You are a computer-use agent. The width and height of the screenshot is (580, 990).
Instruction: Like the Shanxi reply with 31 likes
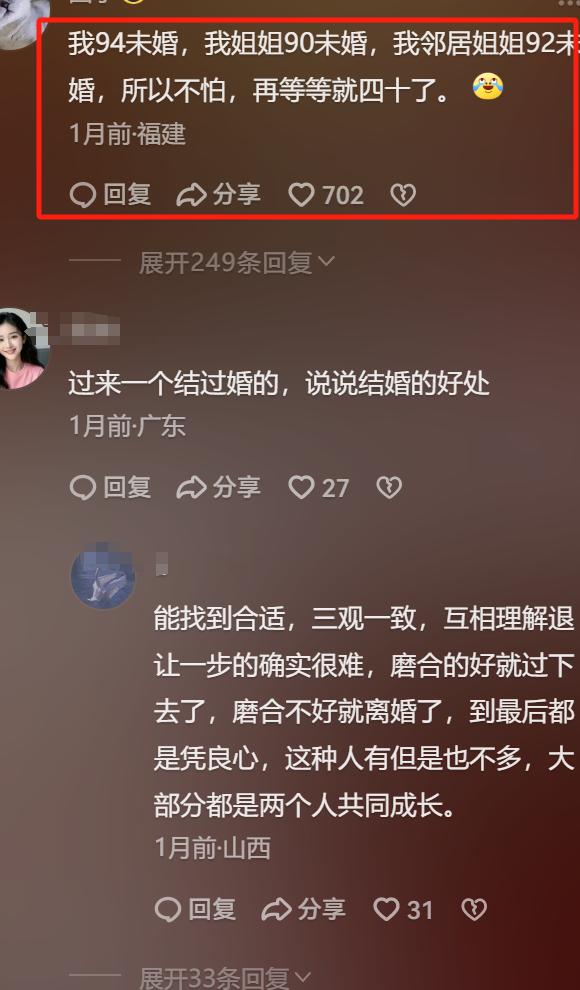click(x=403, y=909)
